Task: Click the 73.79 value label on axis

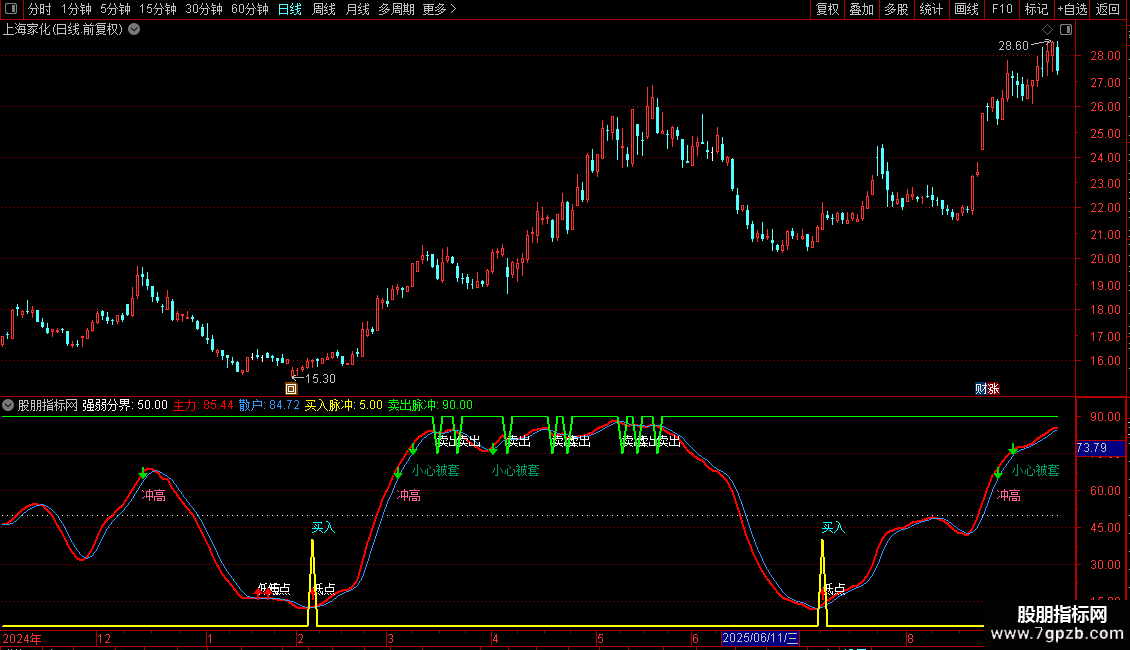Action: pyautogui.click(x=1100, y=448)
